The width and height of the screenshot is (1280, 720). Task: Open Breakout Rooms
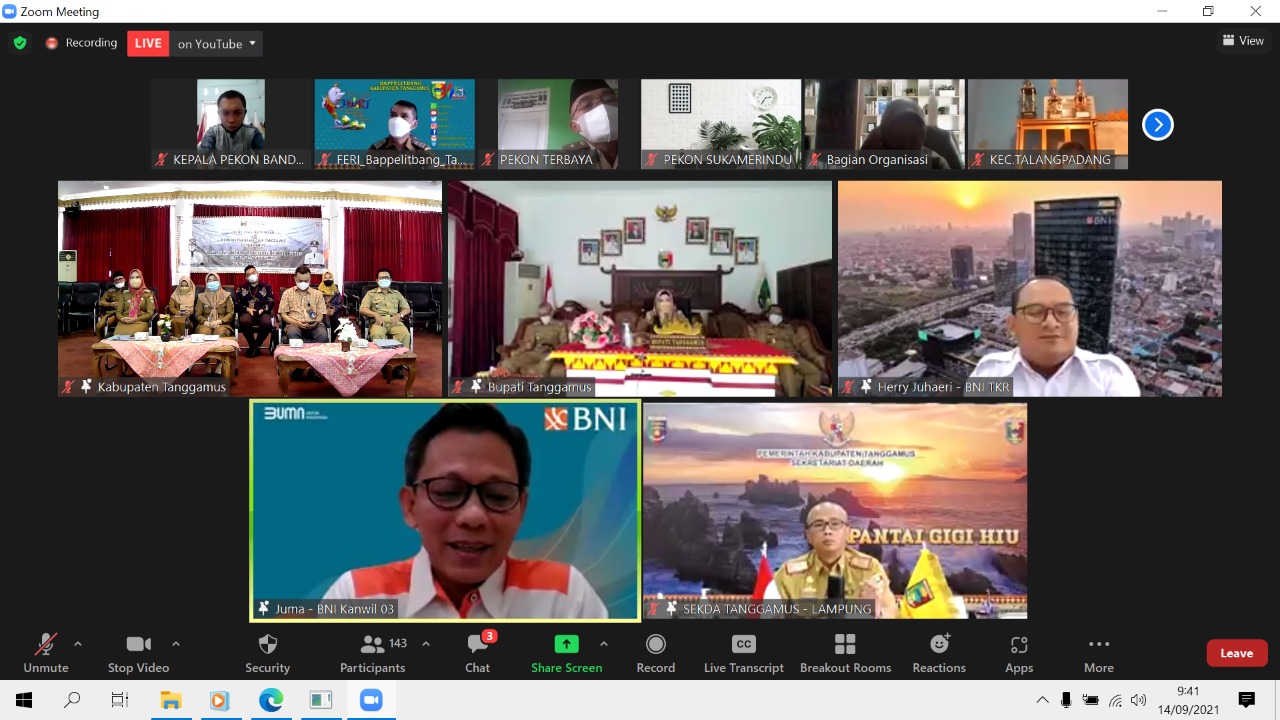point(845,653)
